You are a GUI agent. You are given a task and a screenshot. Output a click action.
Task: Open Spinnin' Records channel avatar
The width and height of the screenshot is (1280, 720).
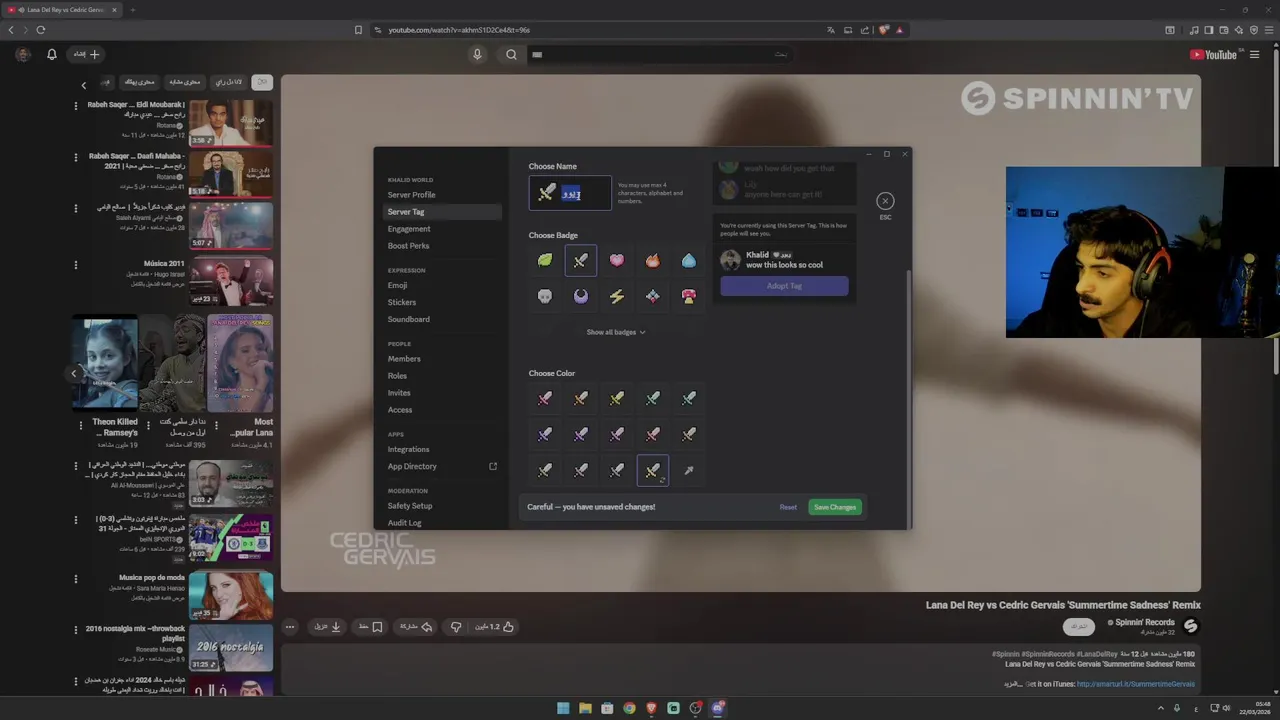click(x=1190, y=626)
